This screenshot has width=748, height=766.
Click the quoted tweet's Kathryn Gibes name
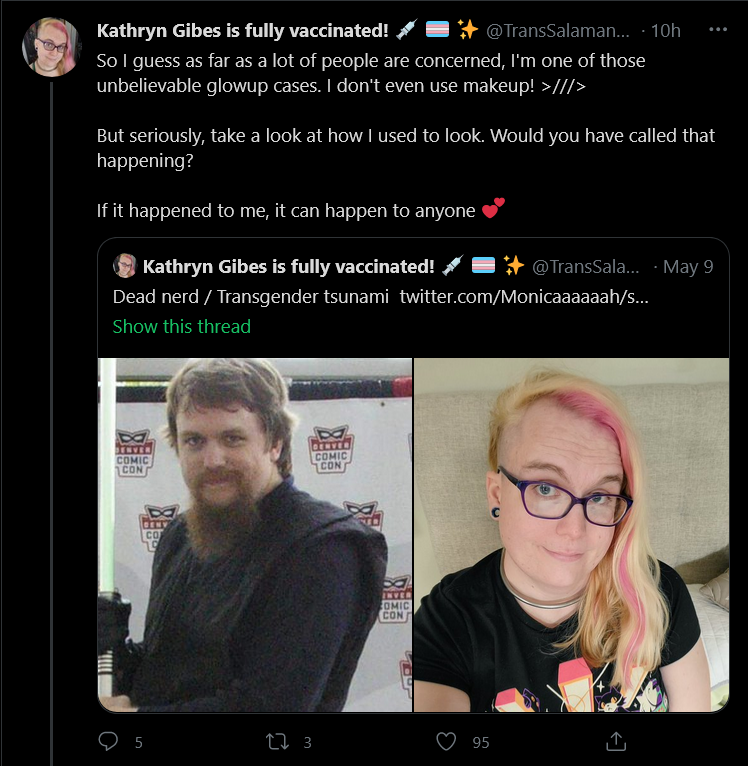pyautogui.click(x=288, y=267)
